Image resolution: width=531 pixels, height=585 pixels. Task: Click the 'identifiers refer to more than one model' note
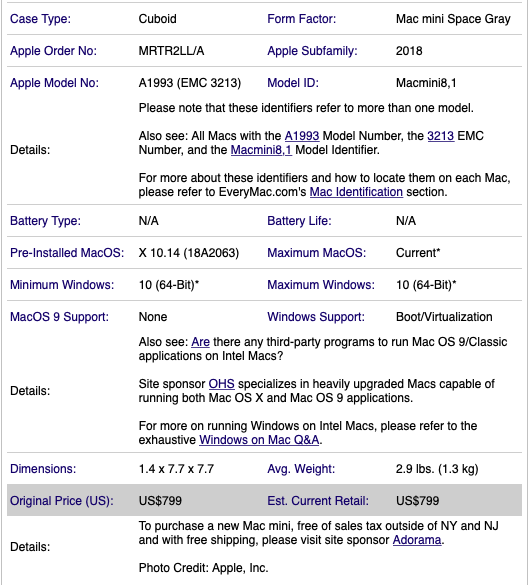(306, 108)
